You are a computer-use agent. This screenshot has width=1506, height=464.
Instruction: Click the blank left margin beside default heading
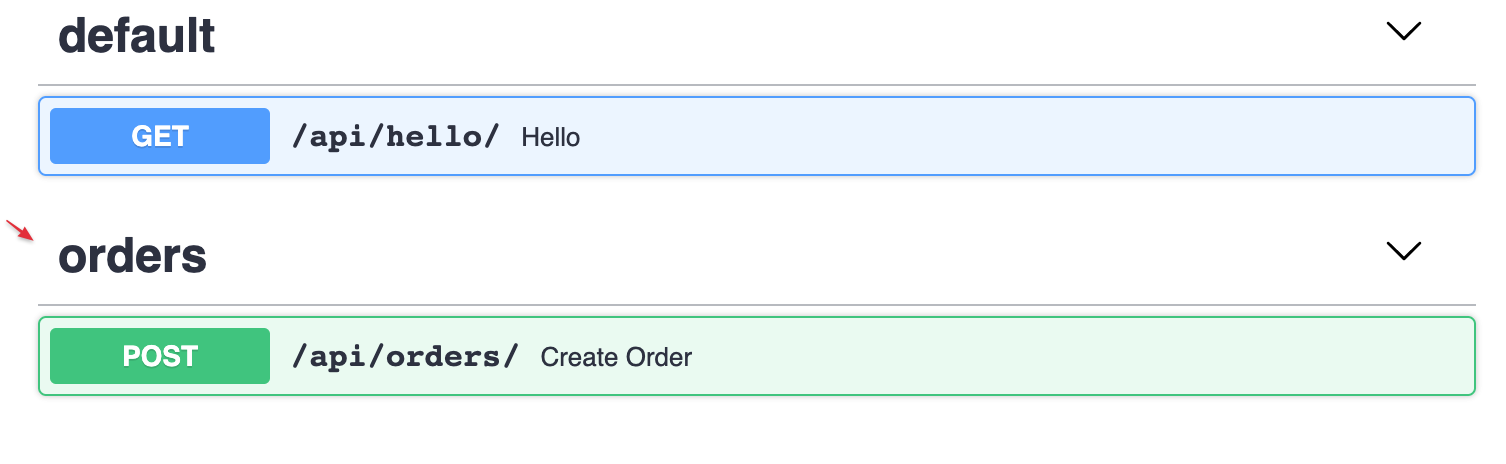(18, 36)
